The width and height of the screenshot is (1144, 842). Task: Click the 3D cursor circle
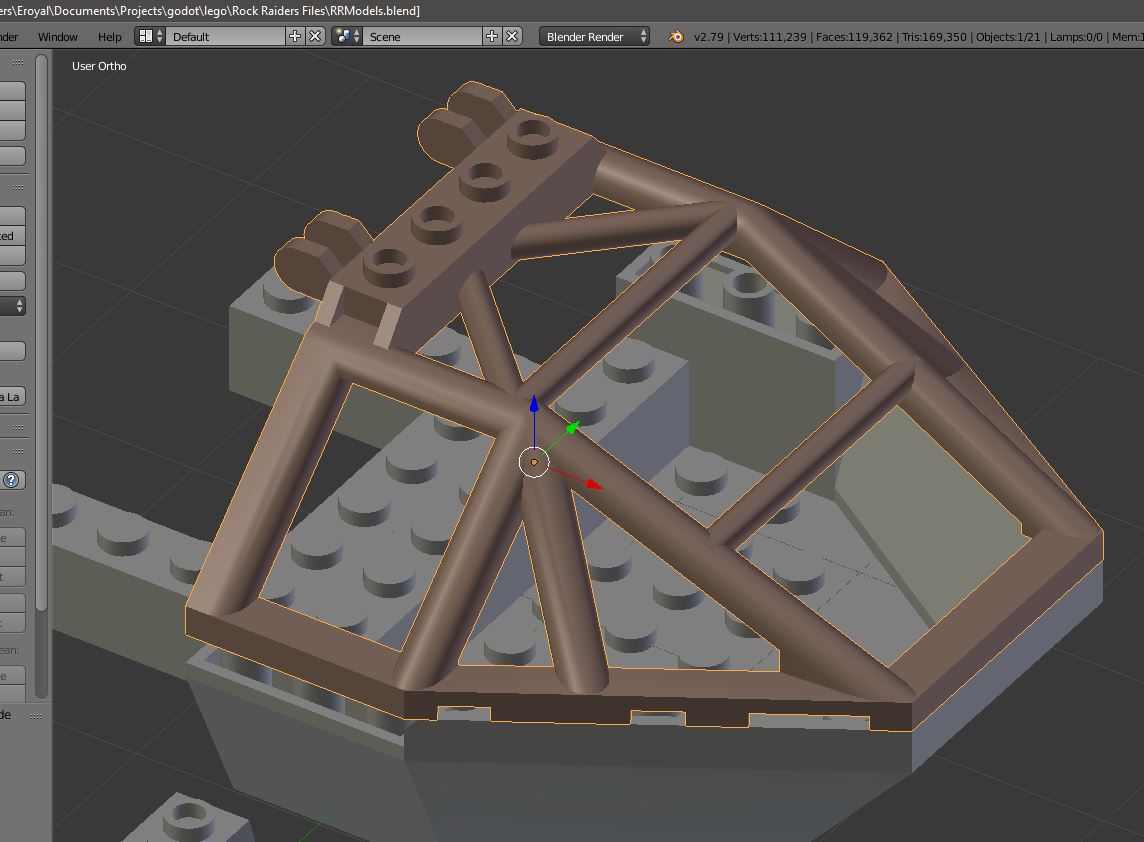point(534,463)
